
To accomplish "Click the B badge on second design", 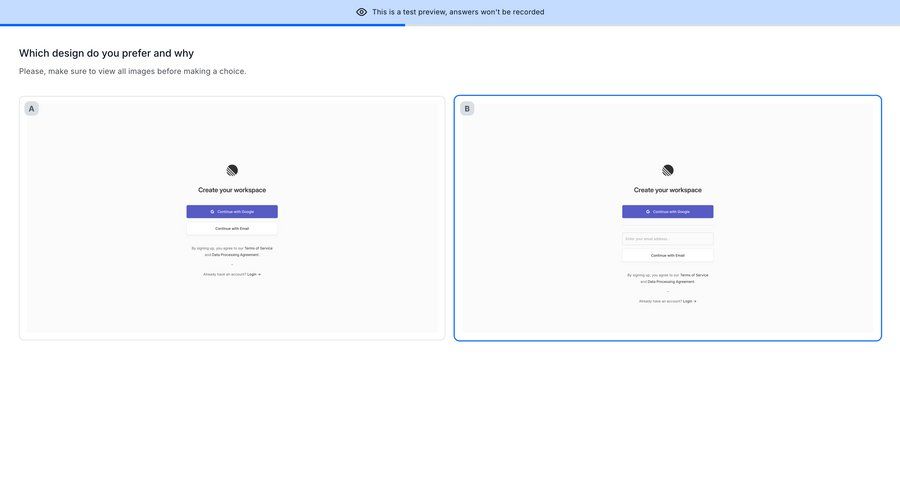I will 467,108.
